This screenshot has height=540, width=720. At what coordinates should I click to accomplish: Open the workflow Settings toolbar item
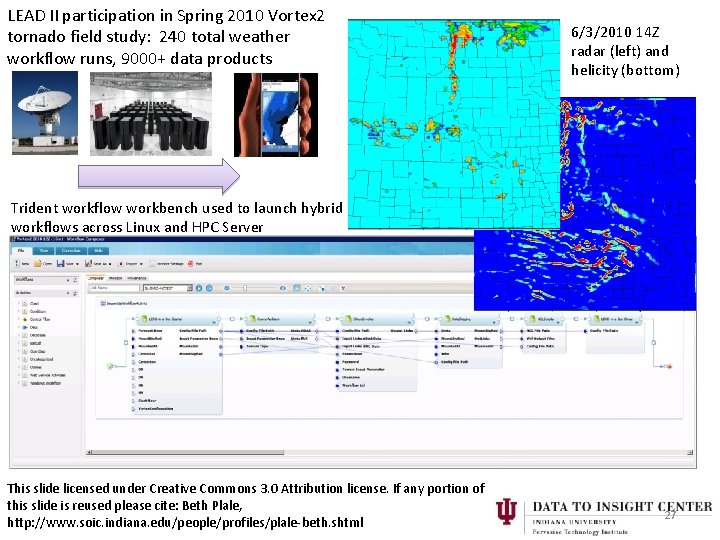(167, 264)
